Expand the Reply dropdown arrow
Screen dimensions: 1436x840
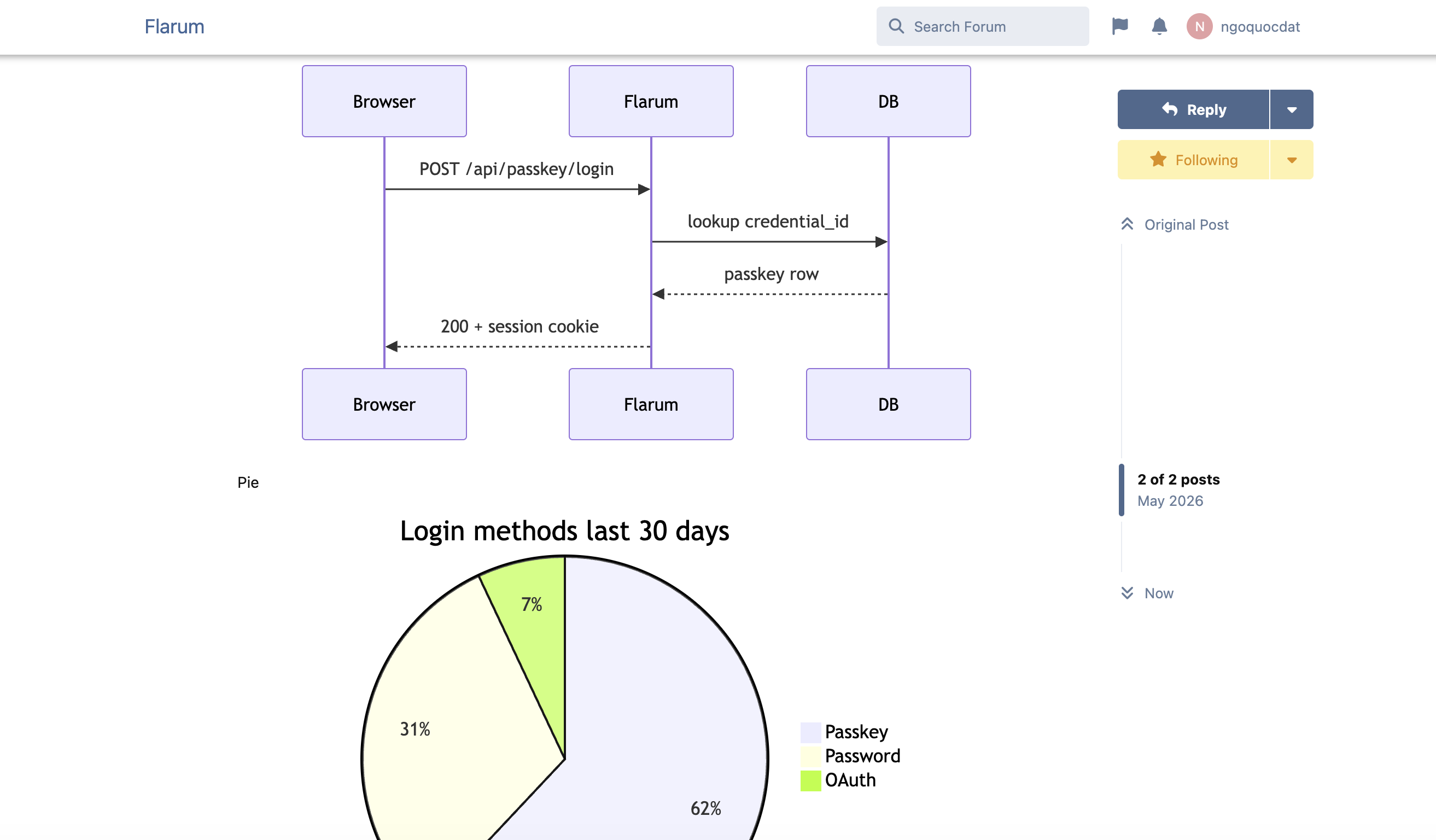1292,109
